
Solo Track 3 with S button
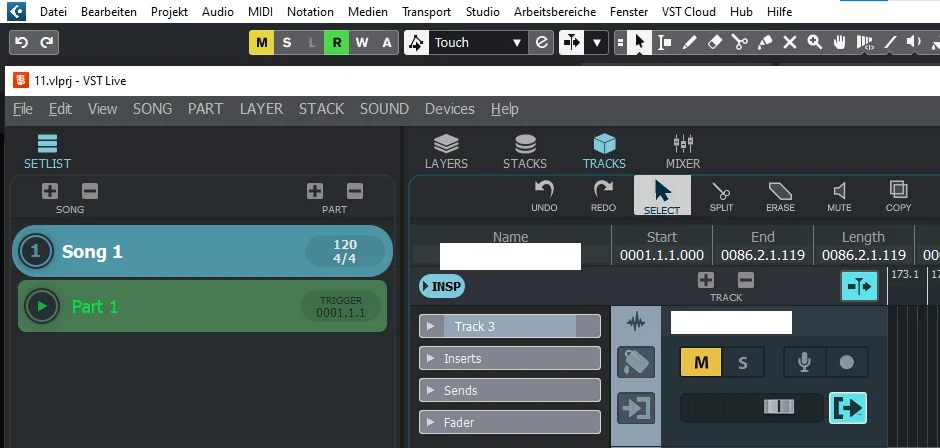[743, 362]
